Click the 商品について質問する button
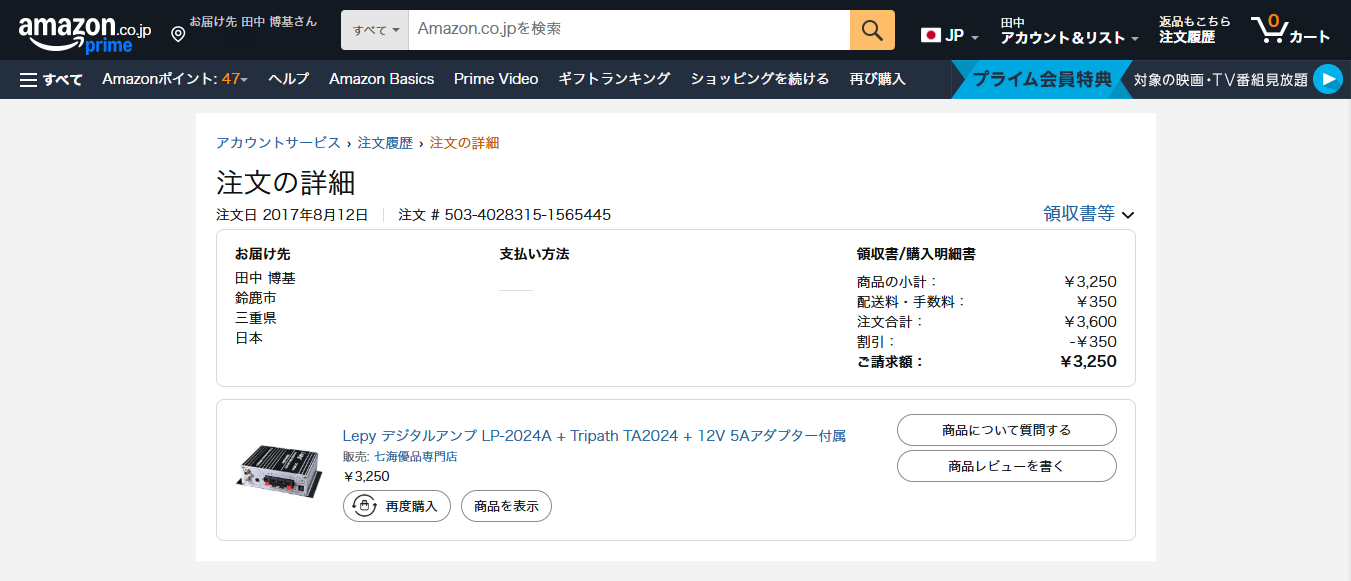 [x=1006, y=430]
